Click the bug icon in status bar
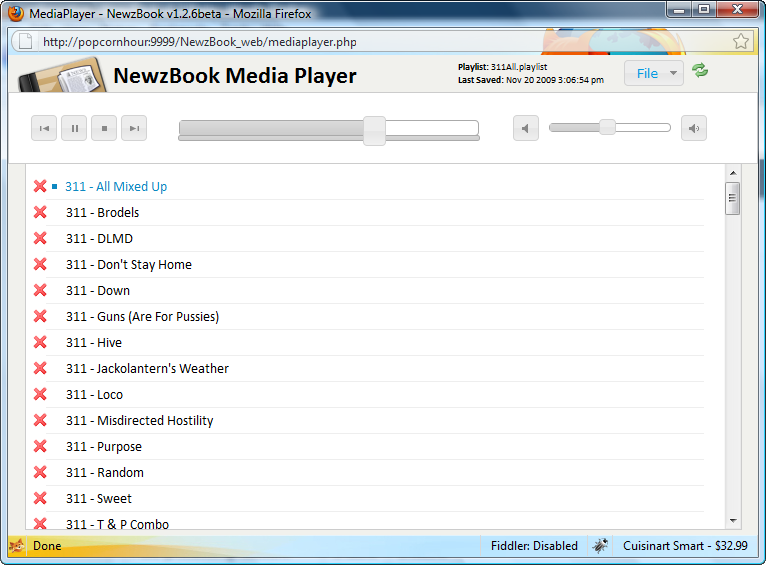 600,545
